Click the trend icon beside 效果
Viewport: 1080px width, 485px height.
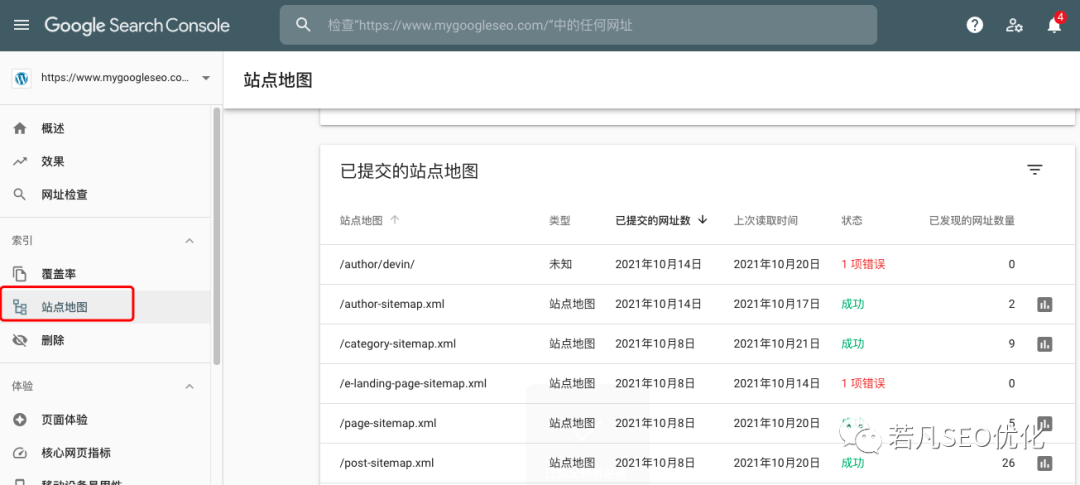[20, 162]
